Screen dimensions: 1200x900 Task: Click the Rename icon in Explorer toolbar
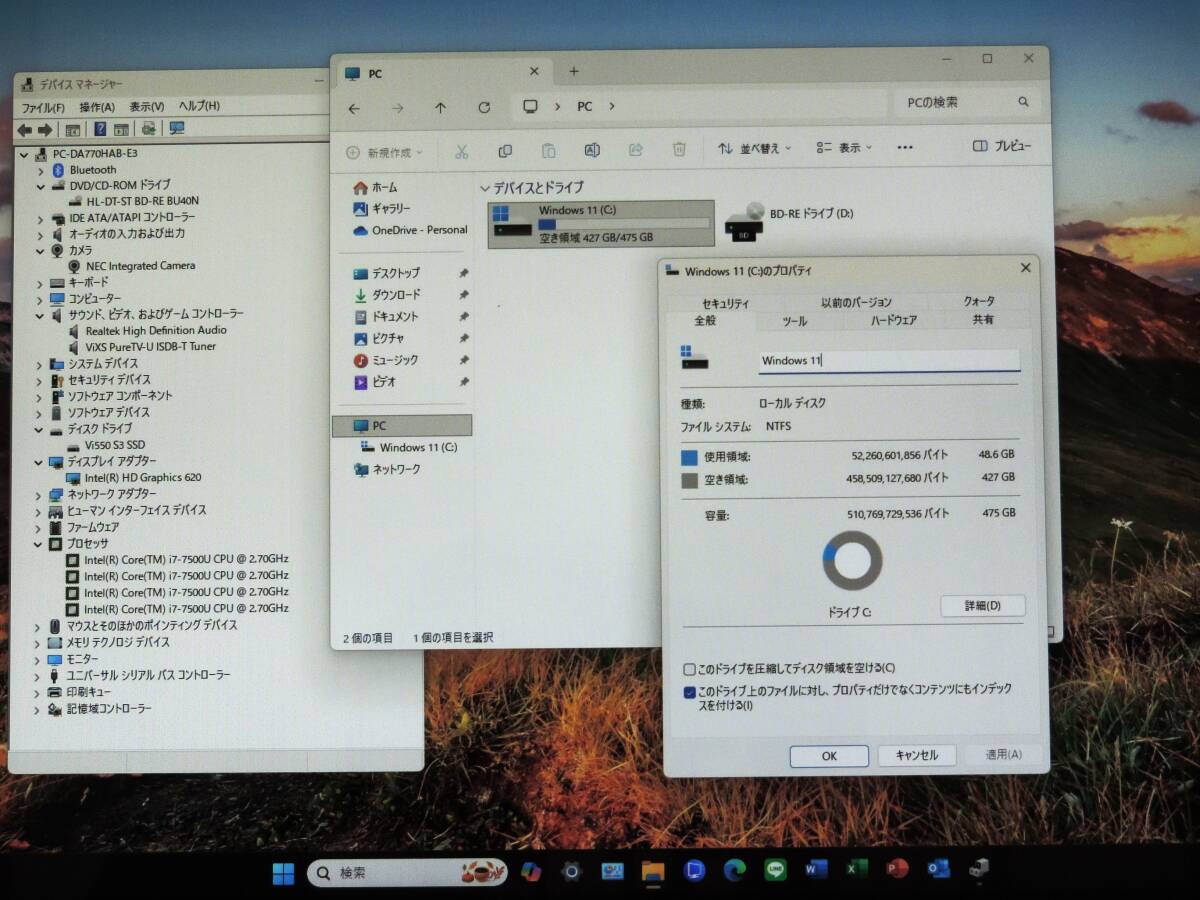[x=592, y=150]
